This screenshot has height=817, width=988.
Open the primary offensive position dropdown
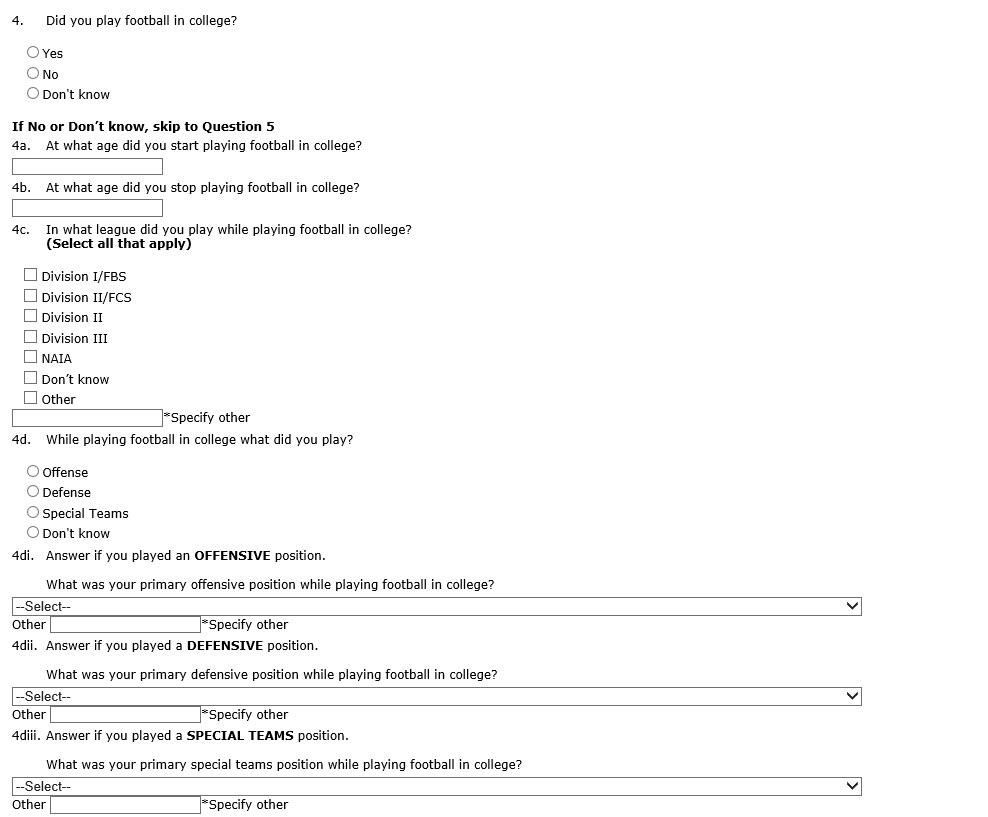[x=436, y=606]
